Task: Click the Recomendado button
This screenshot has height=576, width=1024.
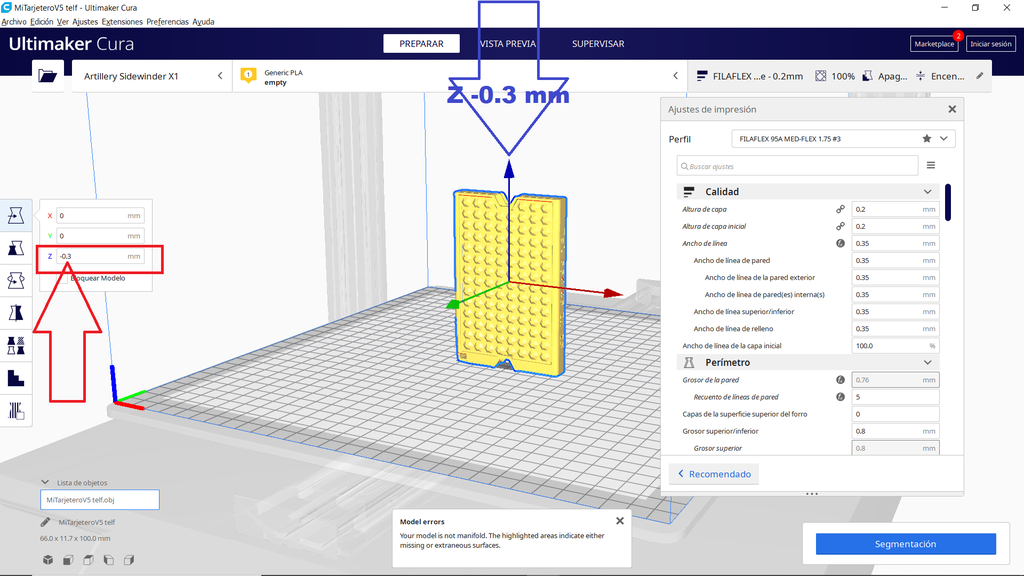Action: pos(714,474)
